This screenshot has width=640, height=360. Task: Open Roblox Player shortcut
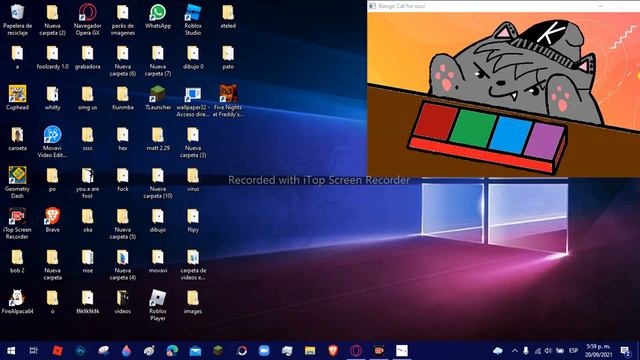(158, 305)
